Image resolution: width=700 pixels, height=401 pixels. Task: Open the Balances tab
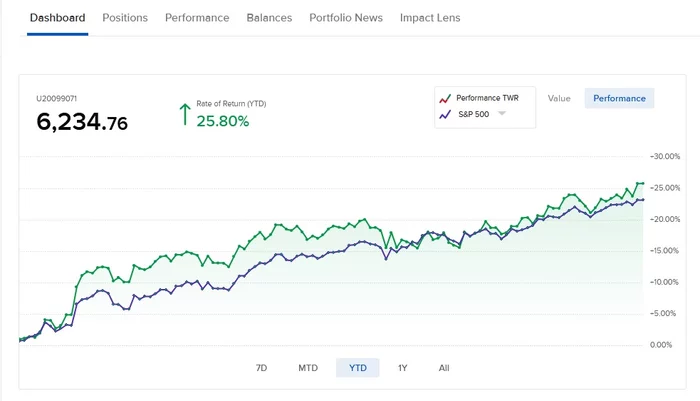(x=269, y=18)
